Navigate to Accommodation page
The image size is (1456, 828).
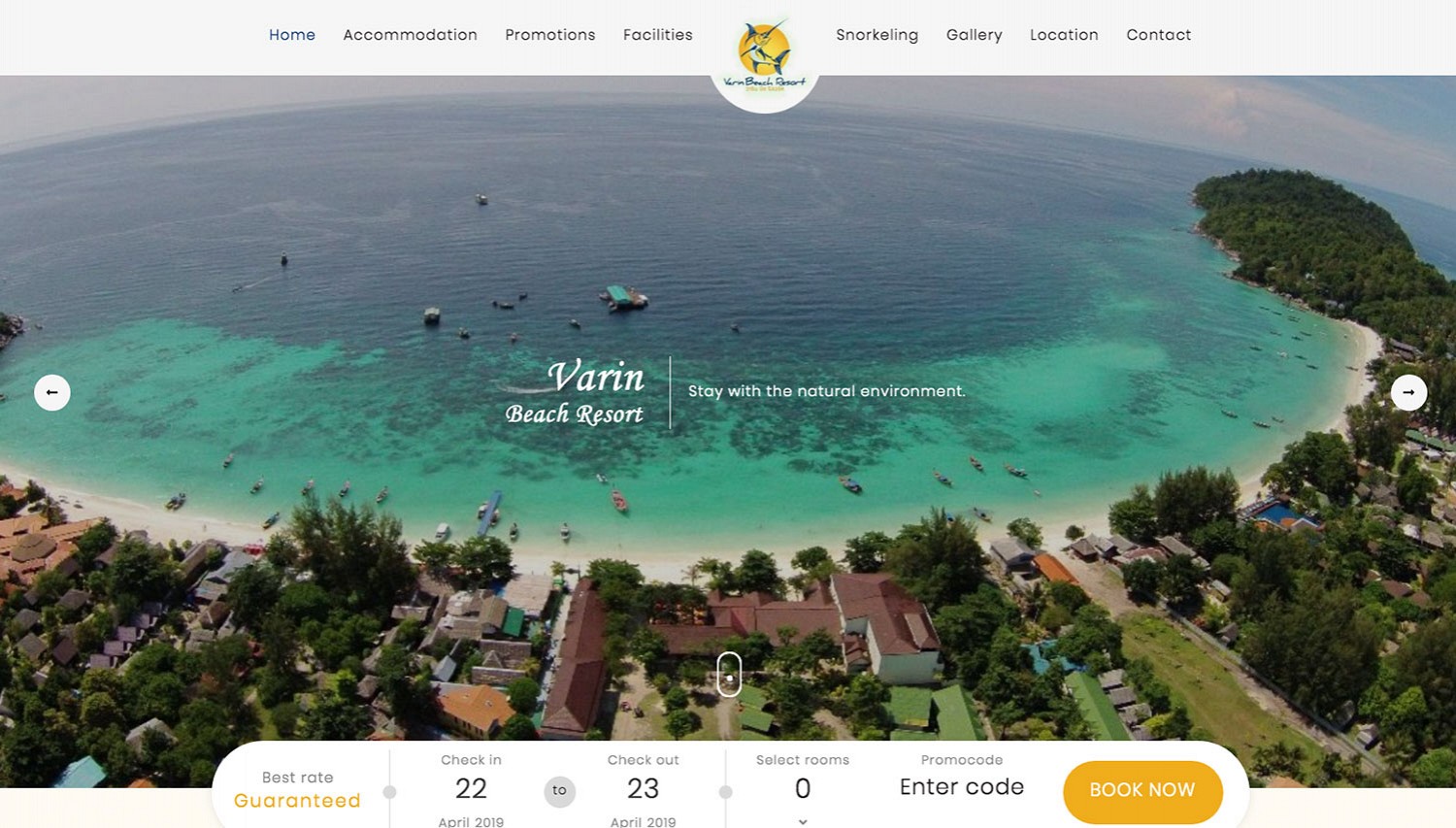[410, 35]
